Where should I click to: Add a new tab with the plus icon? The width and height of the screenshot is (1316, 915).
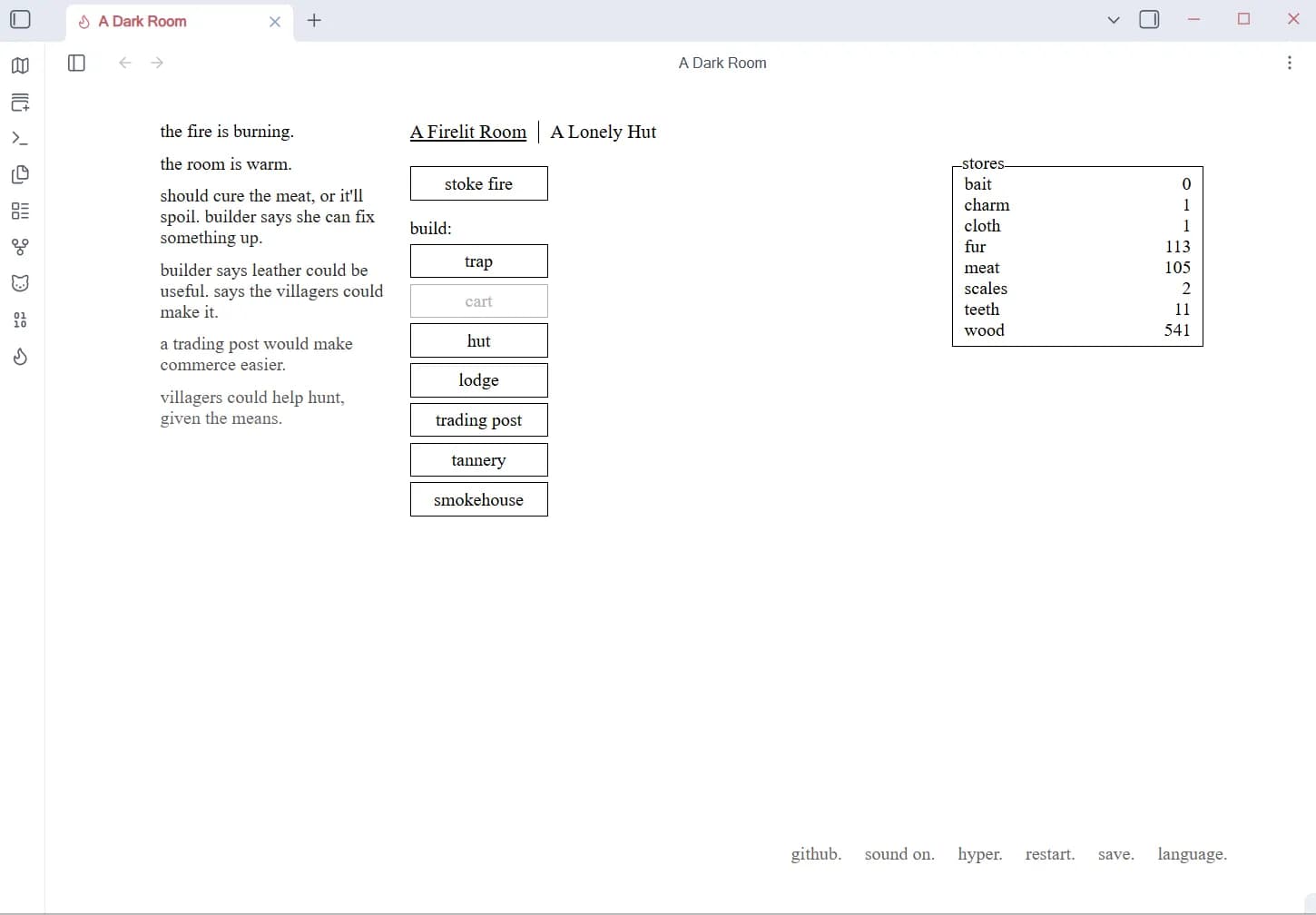[314, 20]
